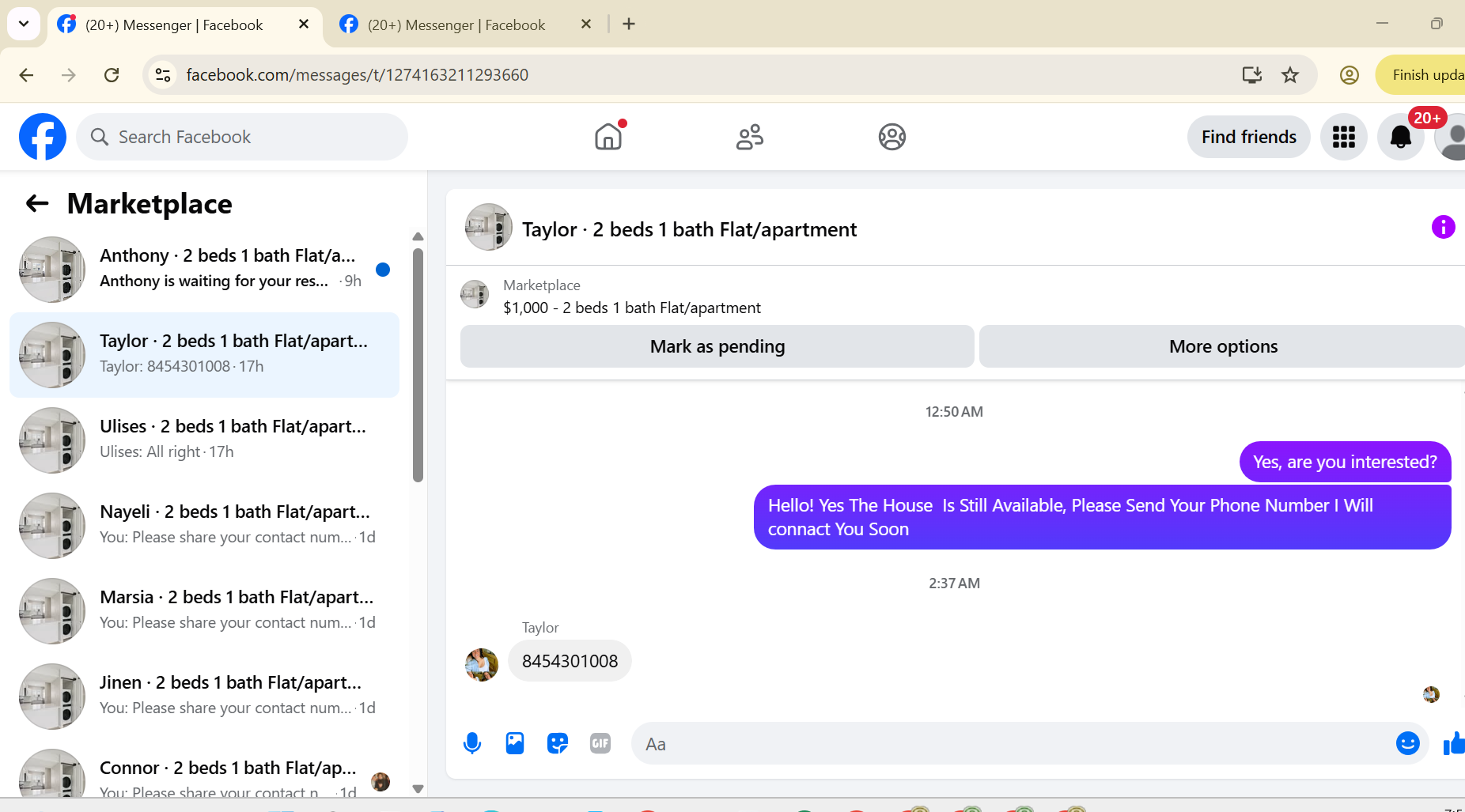
Task: Click the Find friends button
Action: 1248,137
